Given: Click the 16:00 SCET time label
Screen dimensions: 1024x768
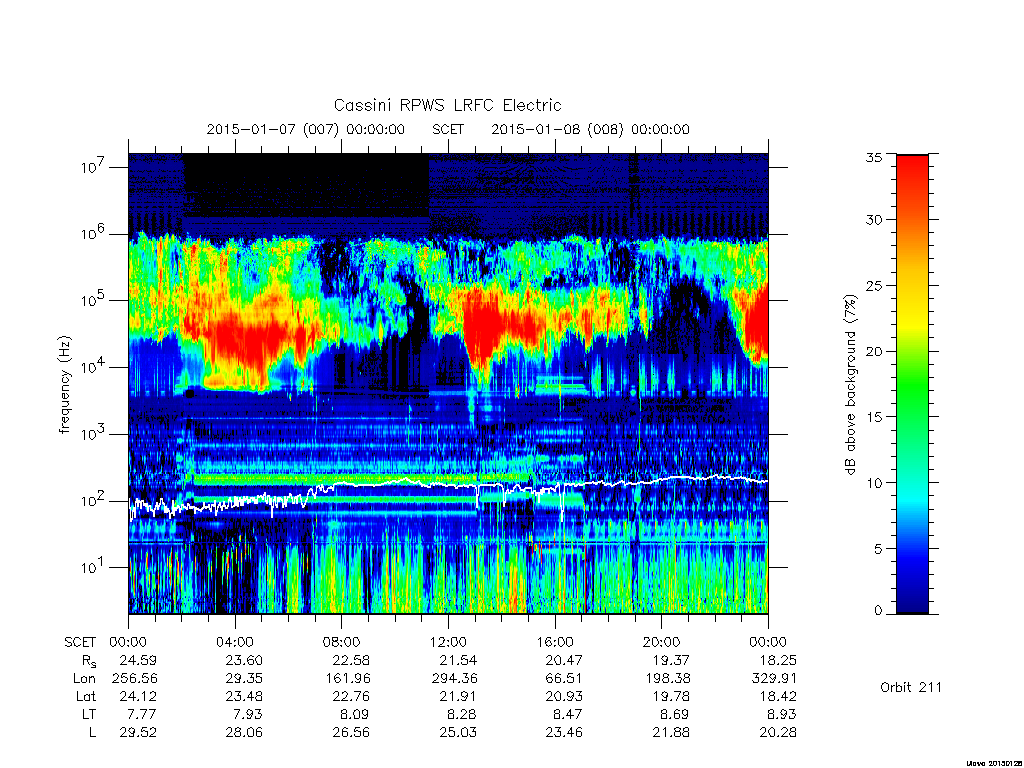Looking at the screenshot, I should (x=555, y=642).
